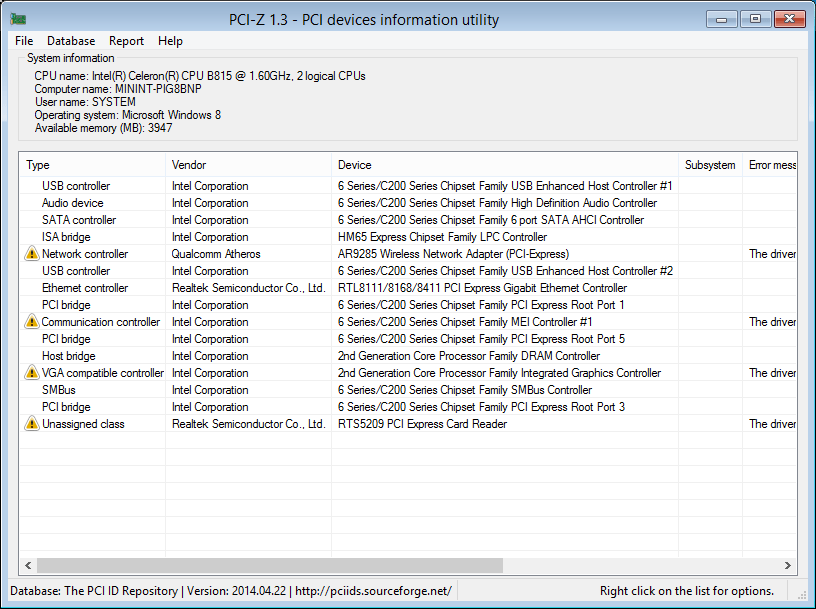This screenshot has height=609, width=816.
Task: Click warning icon beside VGA compatible controller
Action: point(32,373)
